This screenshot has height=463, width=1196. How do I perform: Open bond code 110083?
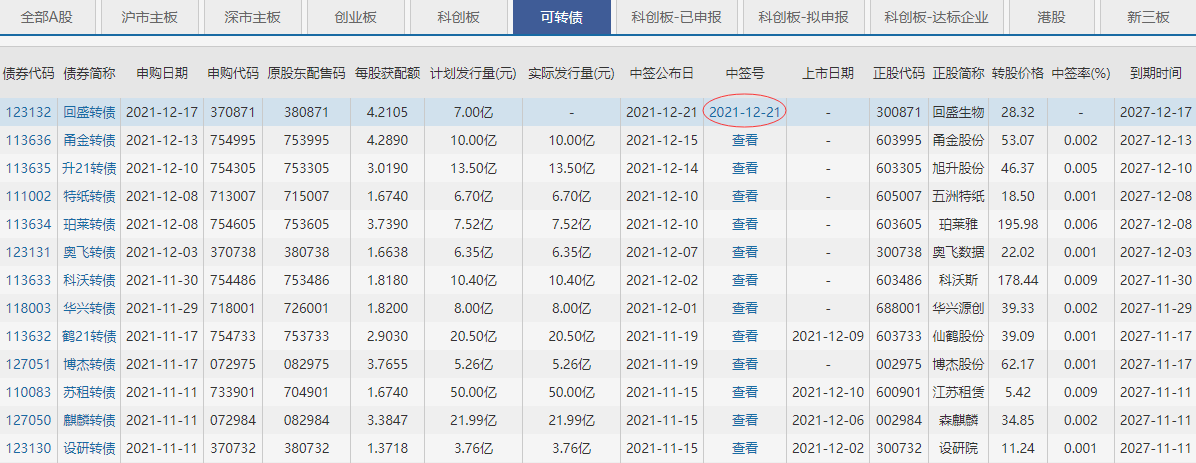(29, 392)
